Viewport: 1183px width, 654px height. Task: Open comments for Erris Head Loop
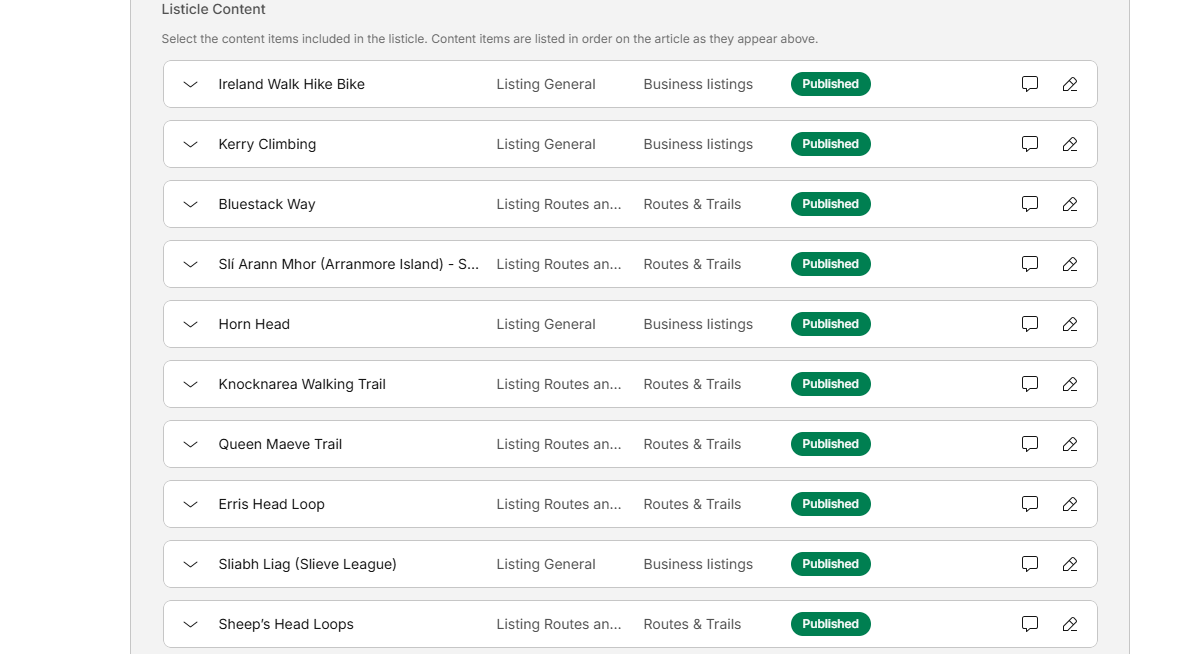pos(1030,504)
